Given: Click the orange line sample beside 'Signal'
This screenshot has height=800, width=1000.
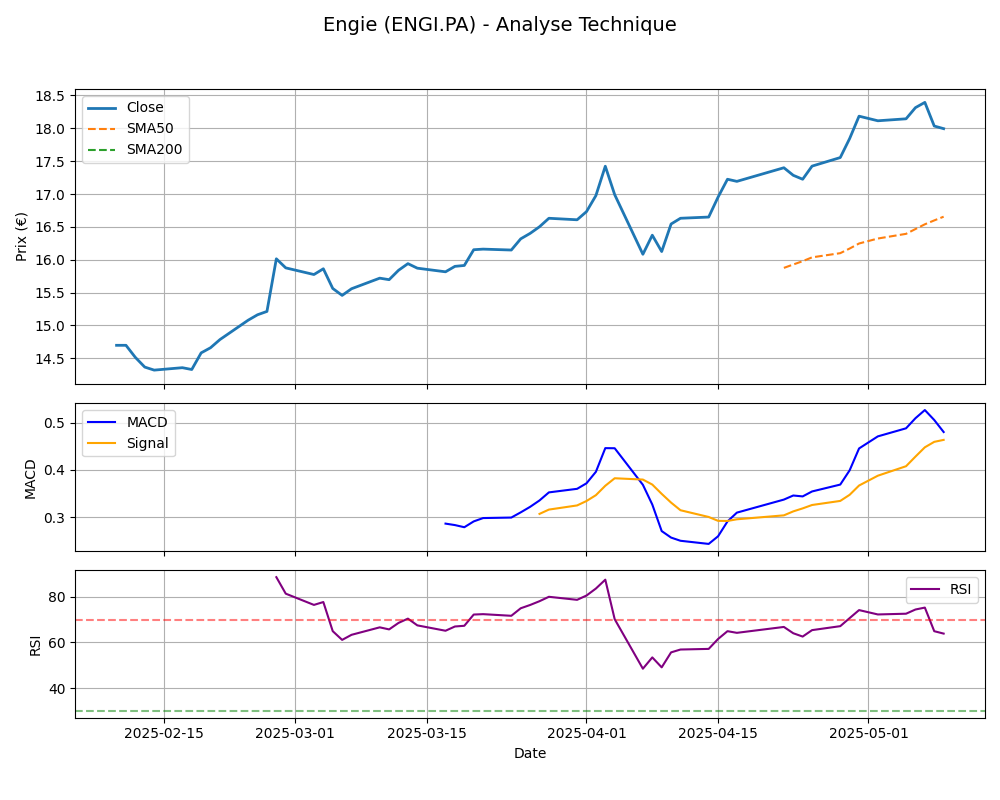Looking at the screenshot, I should [x=102, y=443].
